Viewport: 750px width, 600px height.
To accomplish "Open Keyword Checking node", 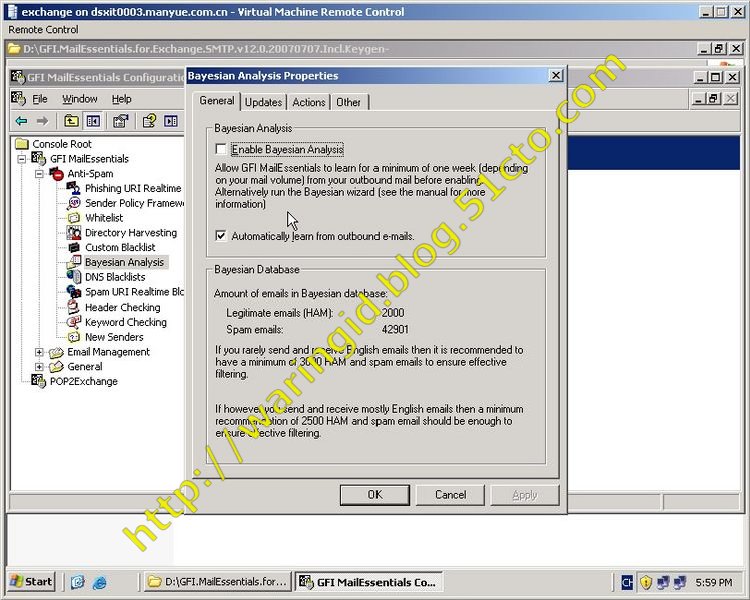I will click(125, 322).
